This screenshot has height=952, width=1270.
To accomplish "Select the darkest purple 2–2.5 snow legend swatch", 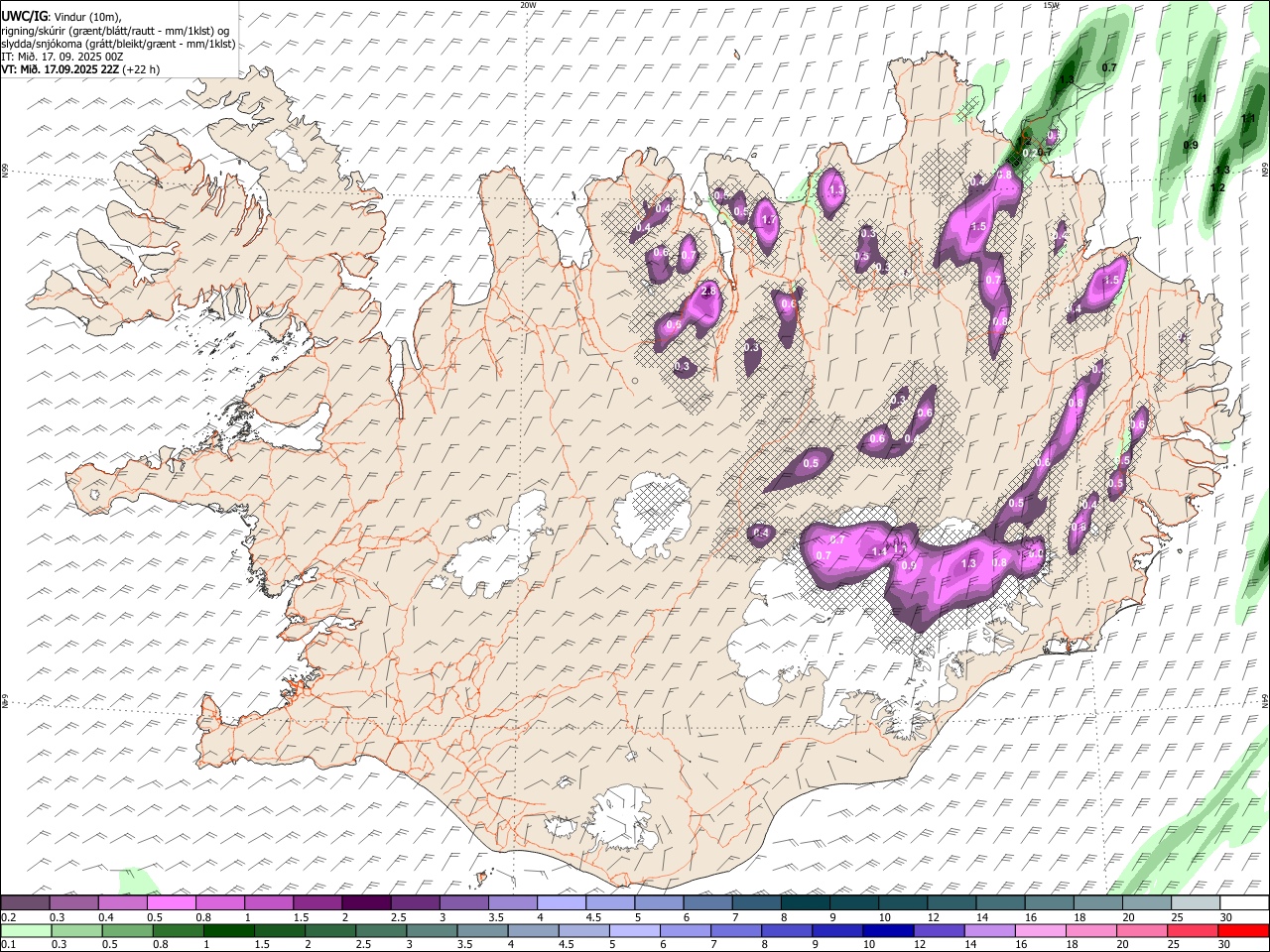I will (366, 902).
